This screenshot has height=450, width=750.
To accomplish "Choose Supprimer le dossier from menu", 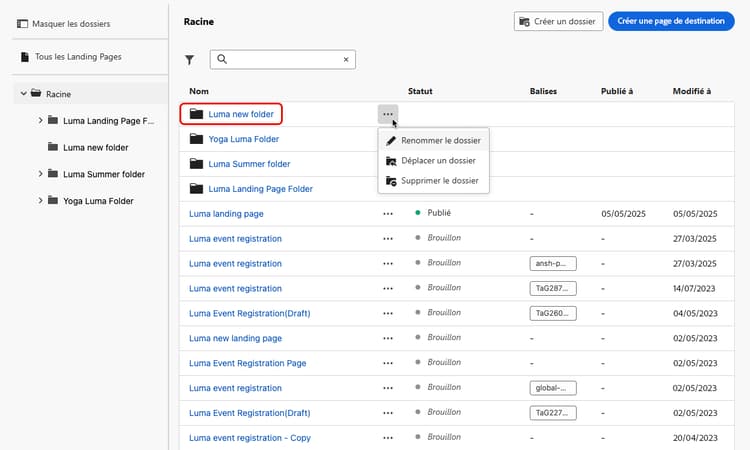I will tap(439, 181).
